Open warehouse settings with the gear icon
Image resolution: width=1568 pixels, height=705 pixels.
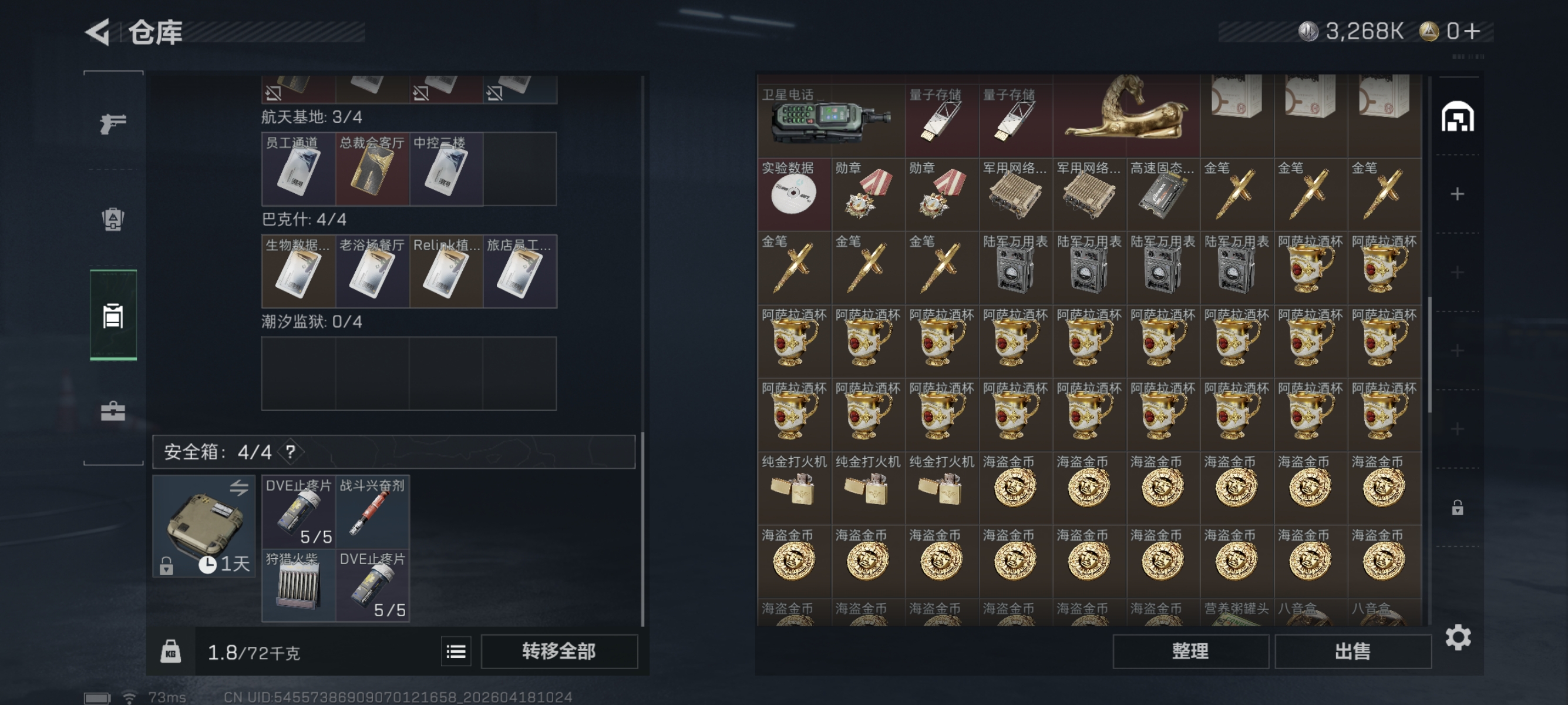point(1458,637)
